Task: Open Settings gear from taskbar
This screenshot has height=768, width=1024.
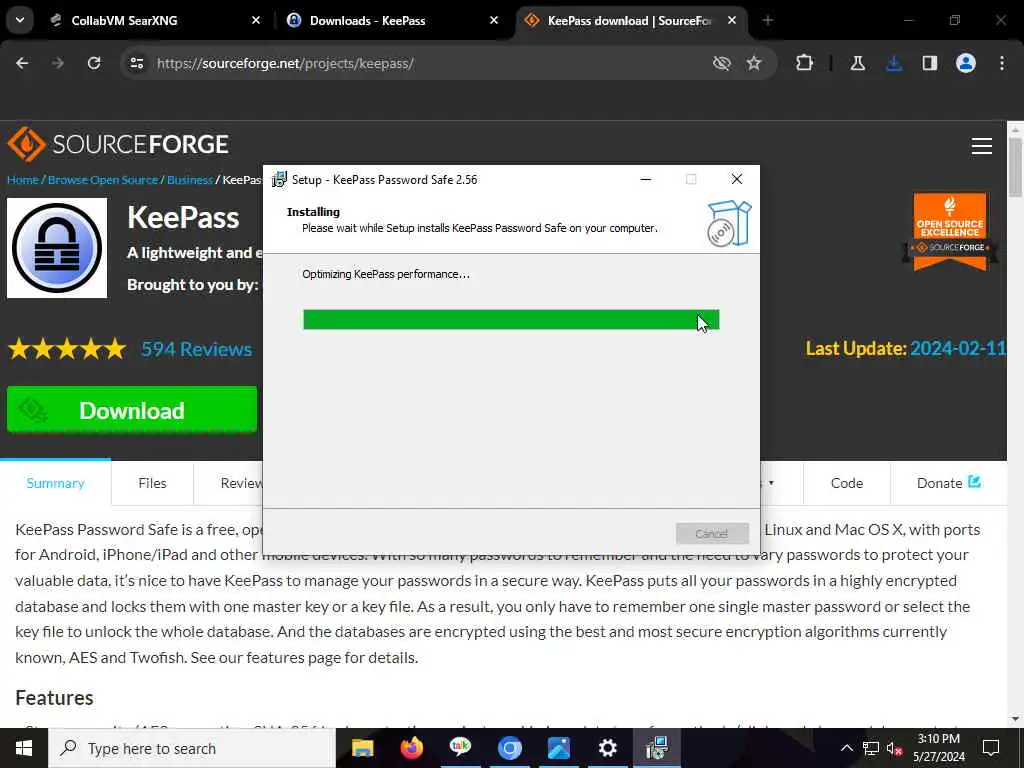Action: tap(607, 748)
